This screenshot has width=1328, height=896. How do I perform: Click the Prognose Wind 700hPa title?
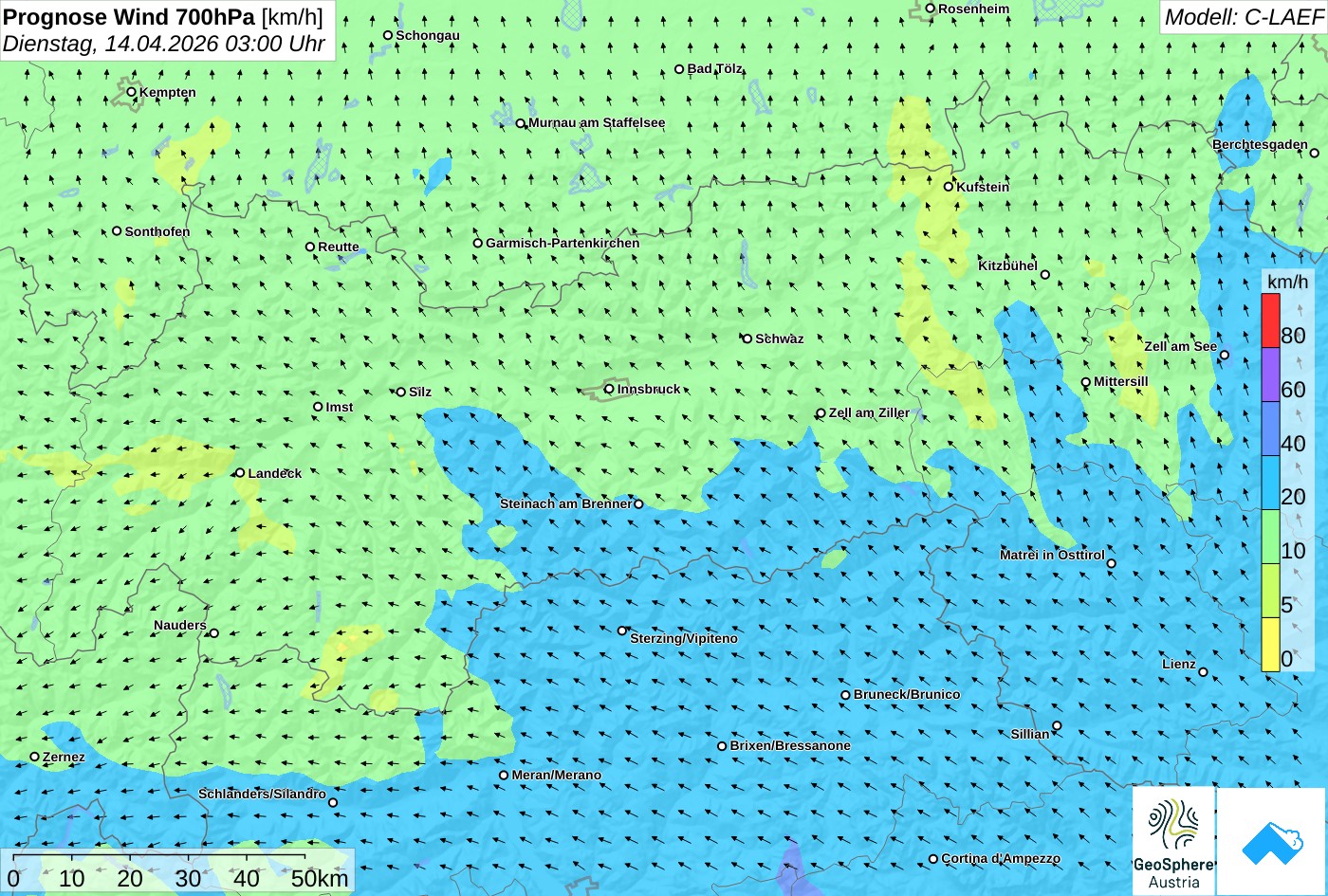131,16
